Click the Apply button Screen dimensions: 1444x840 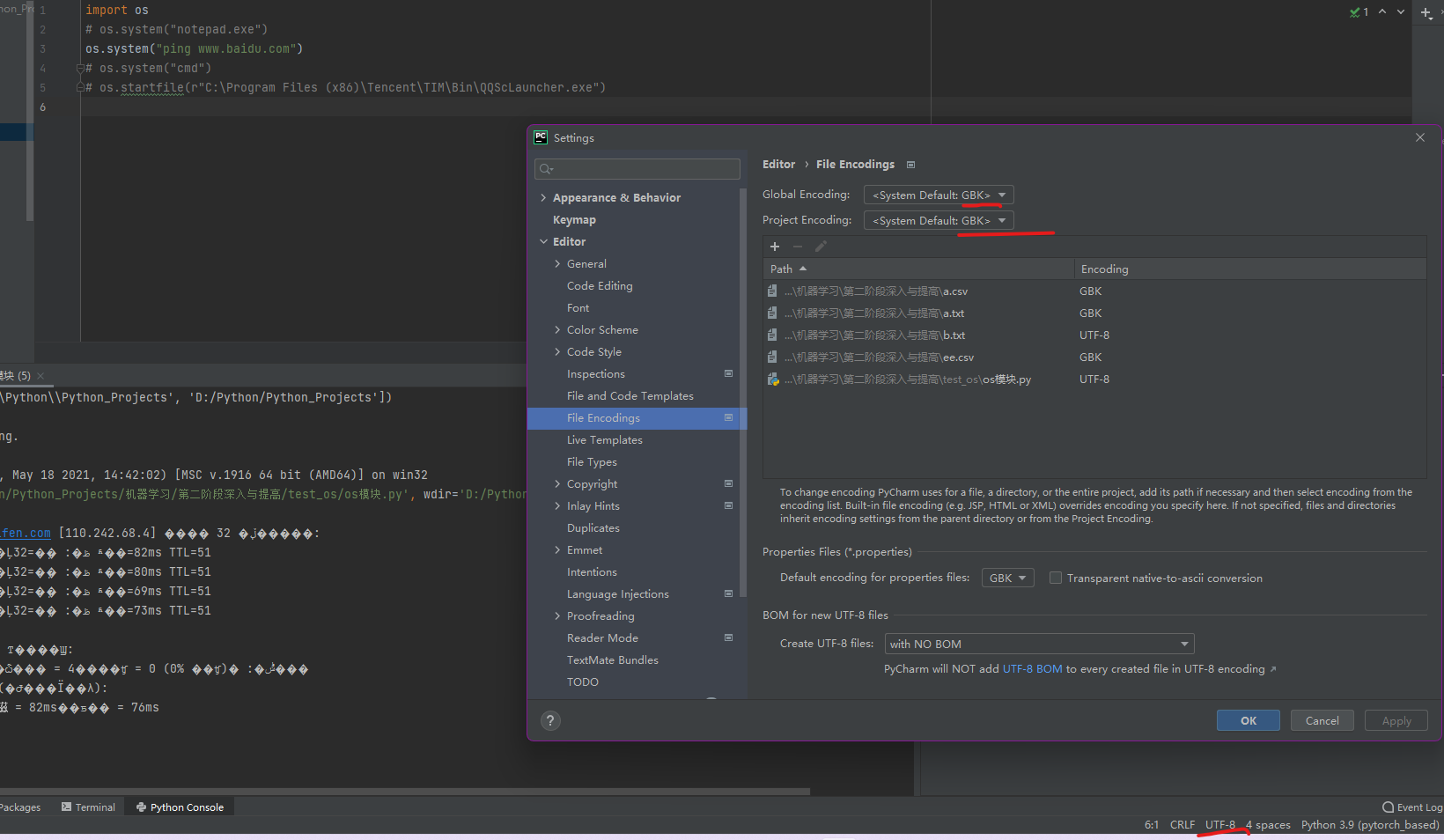pyautogui.click(x=1396, y=720)
